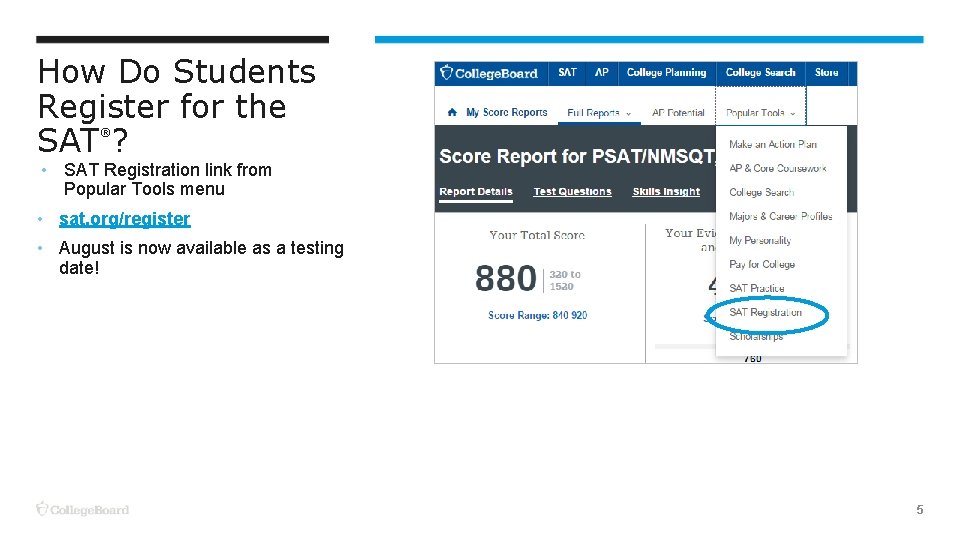
Task: Expand the Full Reports dropdown
Action: point(599,113)
